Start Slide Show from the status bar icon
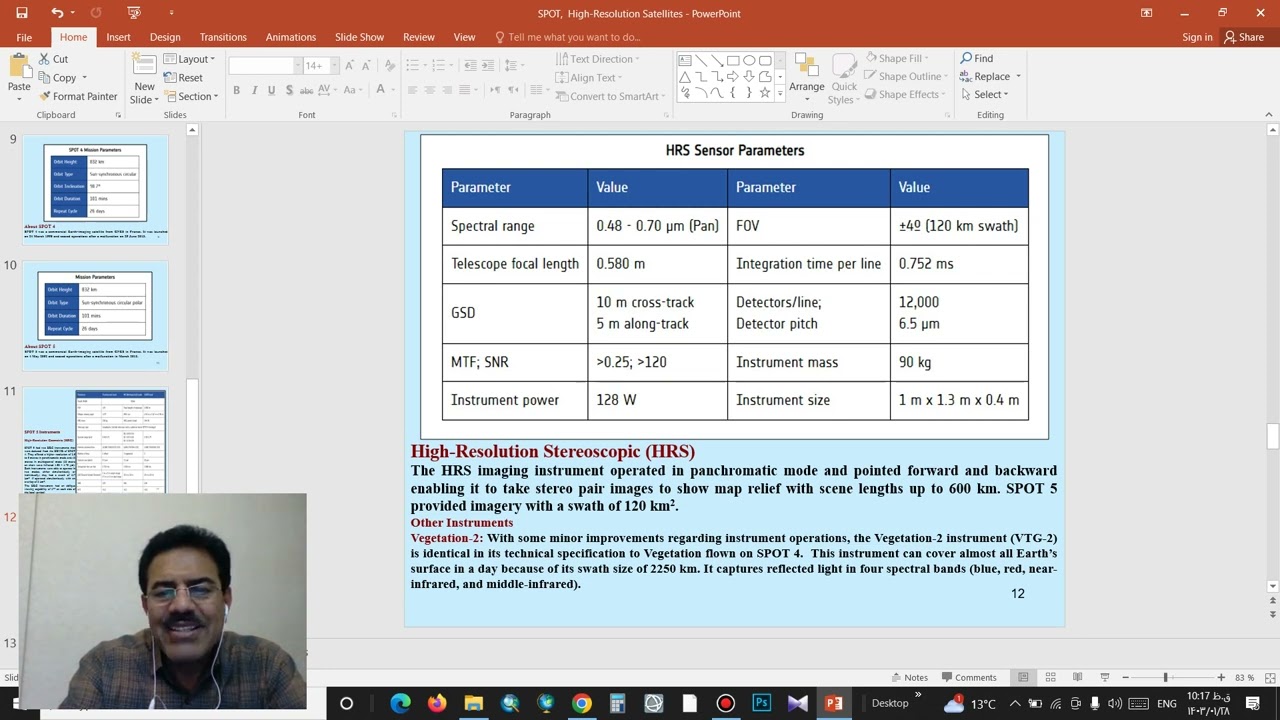 (x=1104, y=677)
